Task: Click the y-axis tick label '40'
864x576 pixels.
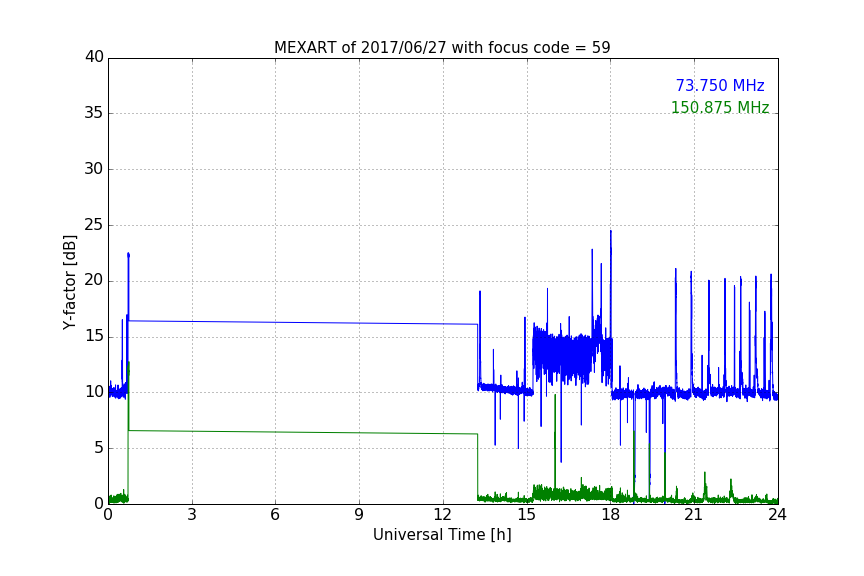Action: tap(94, 57)
